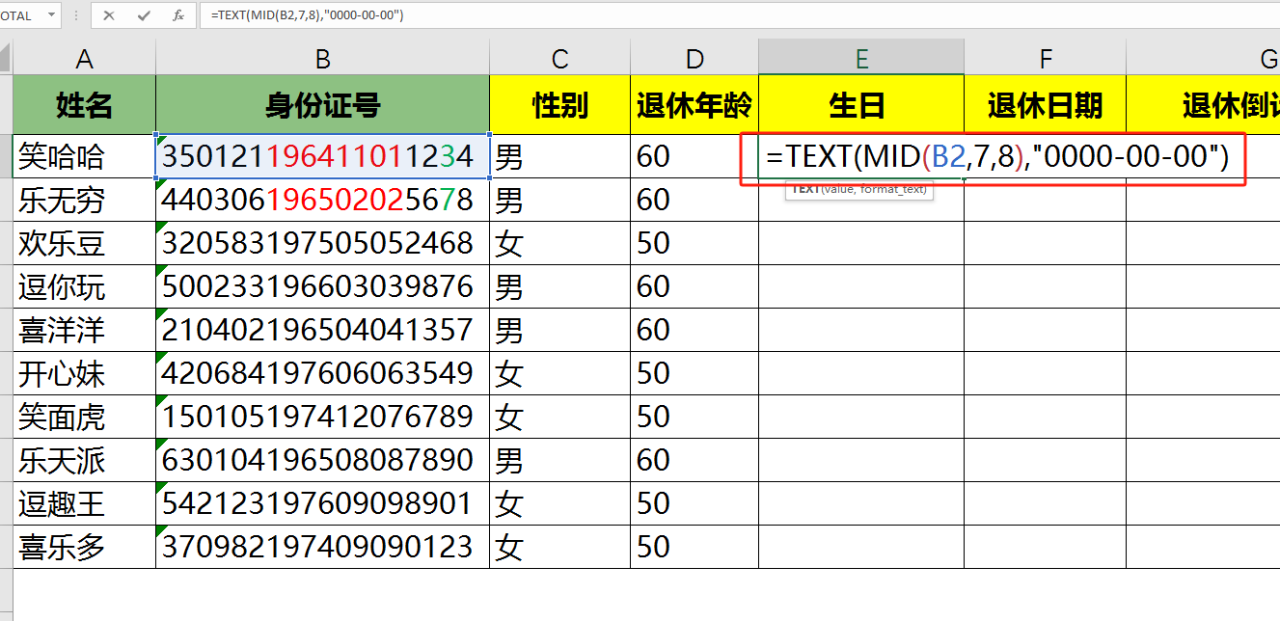Select the name cell 乐天派
Image resolution: width=1280 pixels, height=621 pixels.
point(84,460)
